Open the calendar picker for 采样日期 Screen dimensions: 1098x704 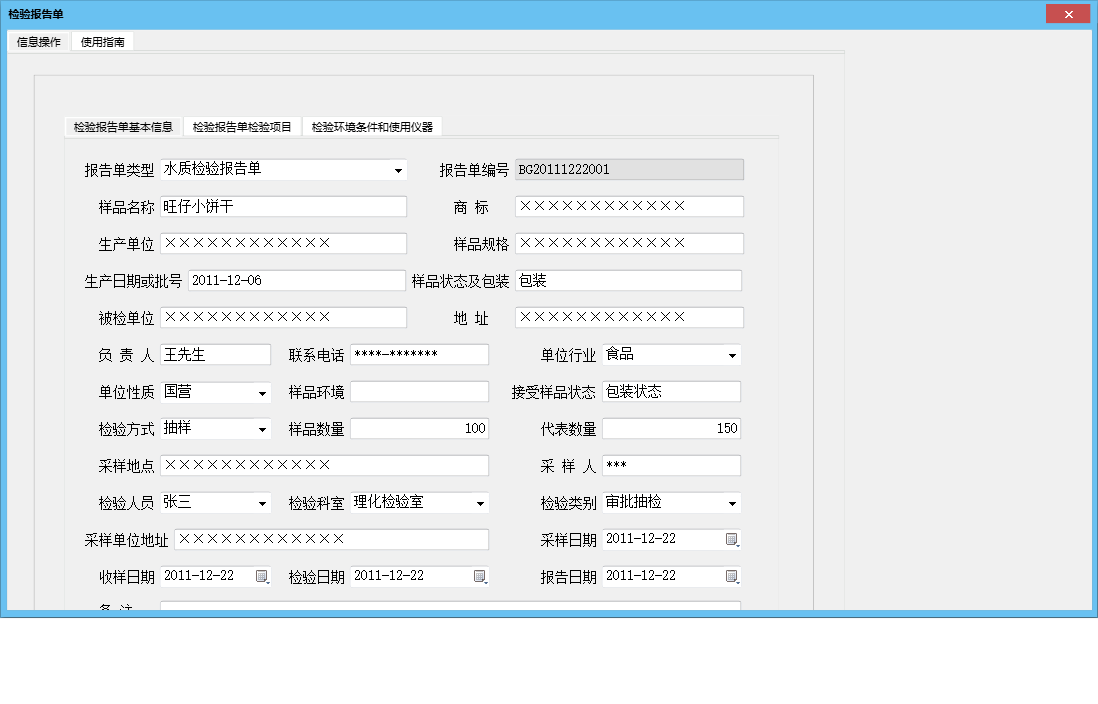click(732, 539)
